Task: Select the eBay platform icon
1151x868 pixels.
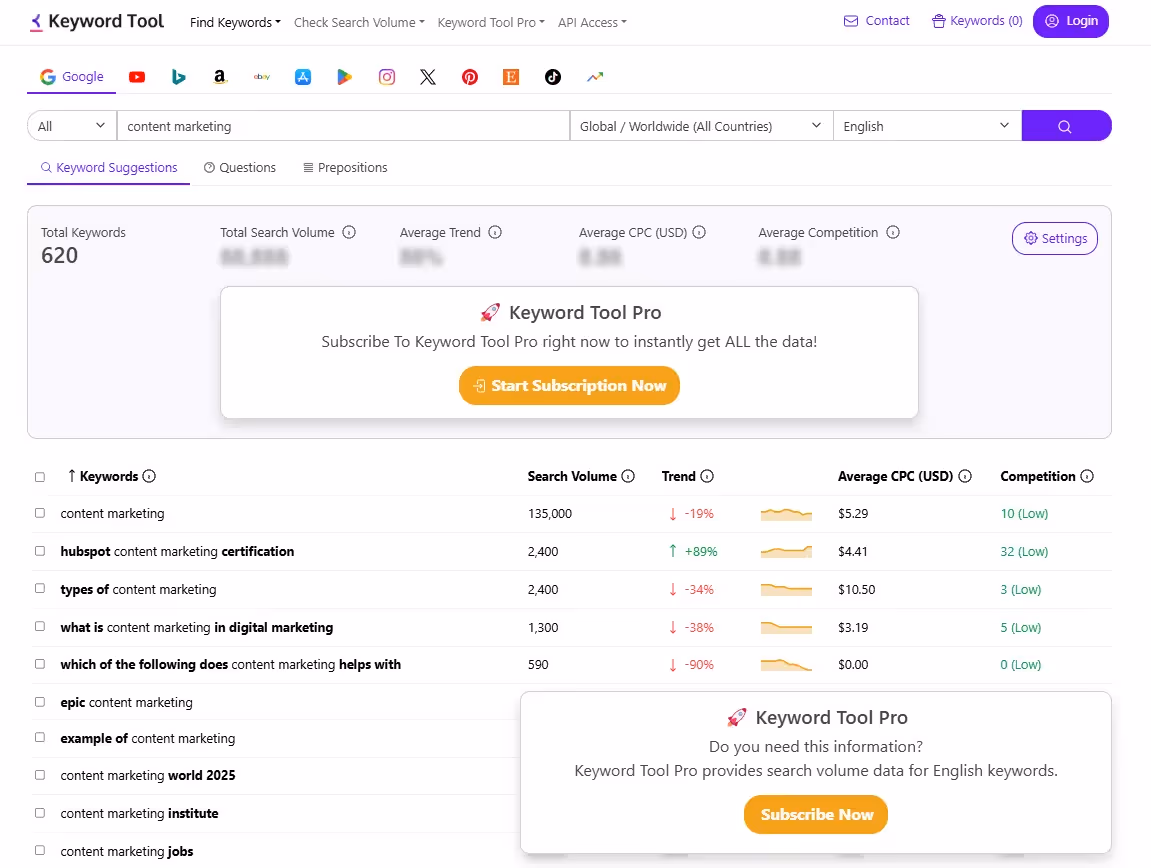Action: tap(261, 77)
